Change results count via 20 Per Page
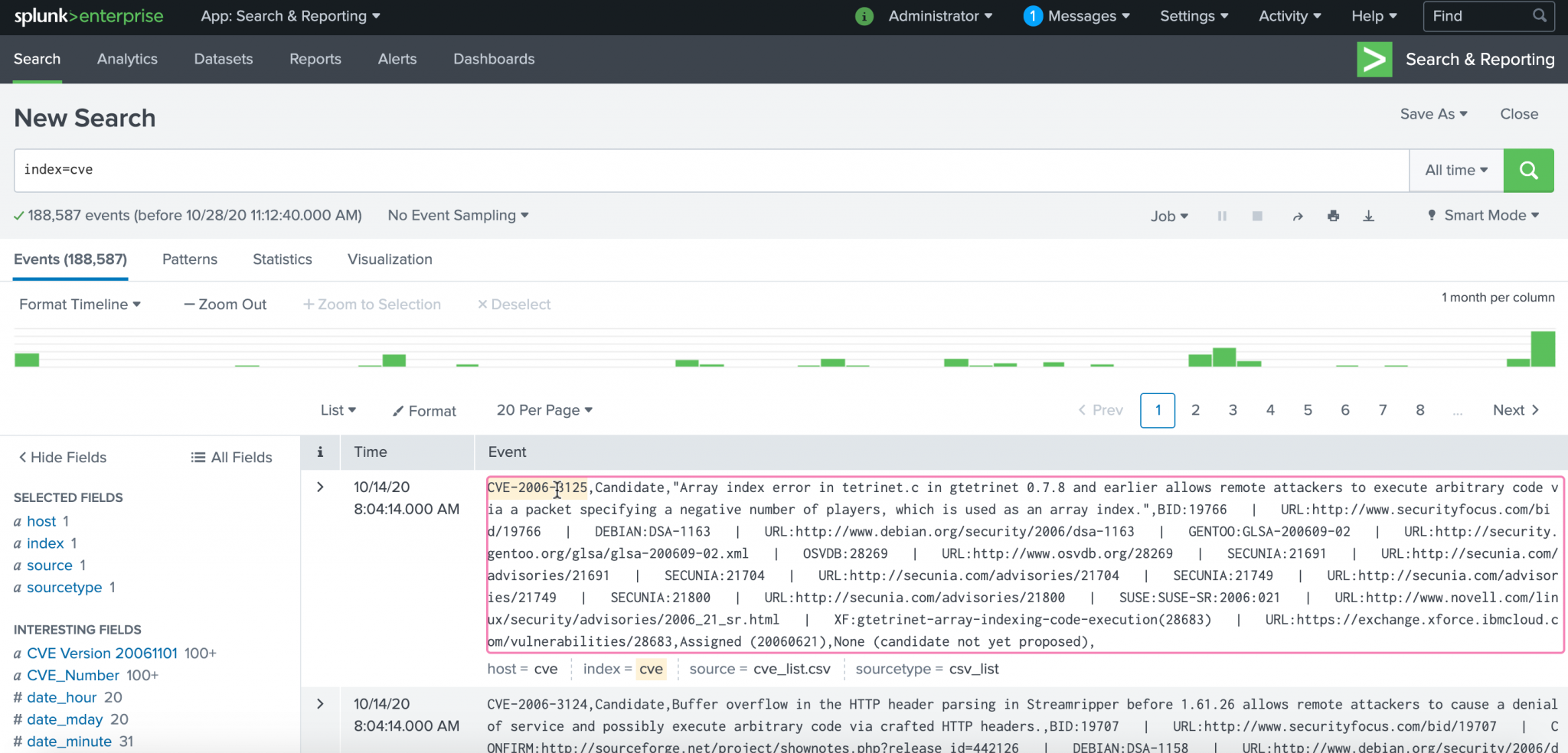Image resolution: width=1568 pixels, height=753 pixels. [x=544, y=409]
